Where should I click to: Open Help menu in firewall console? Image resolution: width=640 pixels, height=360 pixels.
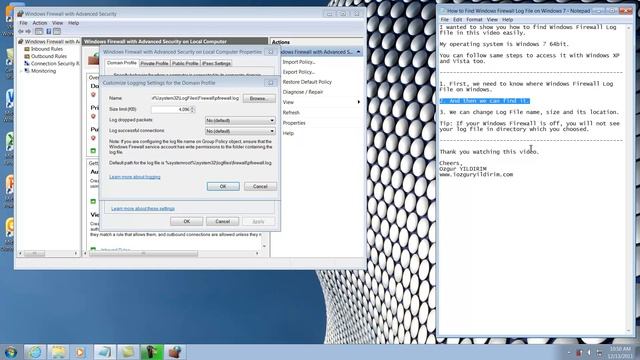[73, 23]
